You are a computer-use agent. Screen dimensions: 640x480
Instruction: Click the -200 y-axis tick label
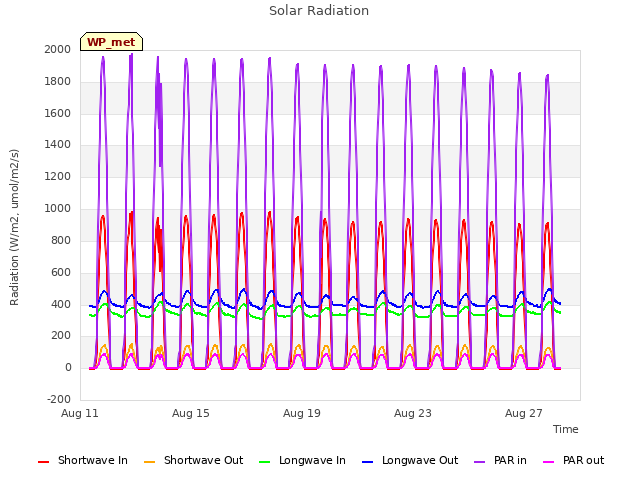59,399
